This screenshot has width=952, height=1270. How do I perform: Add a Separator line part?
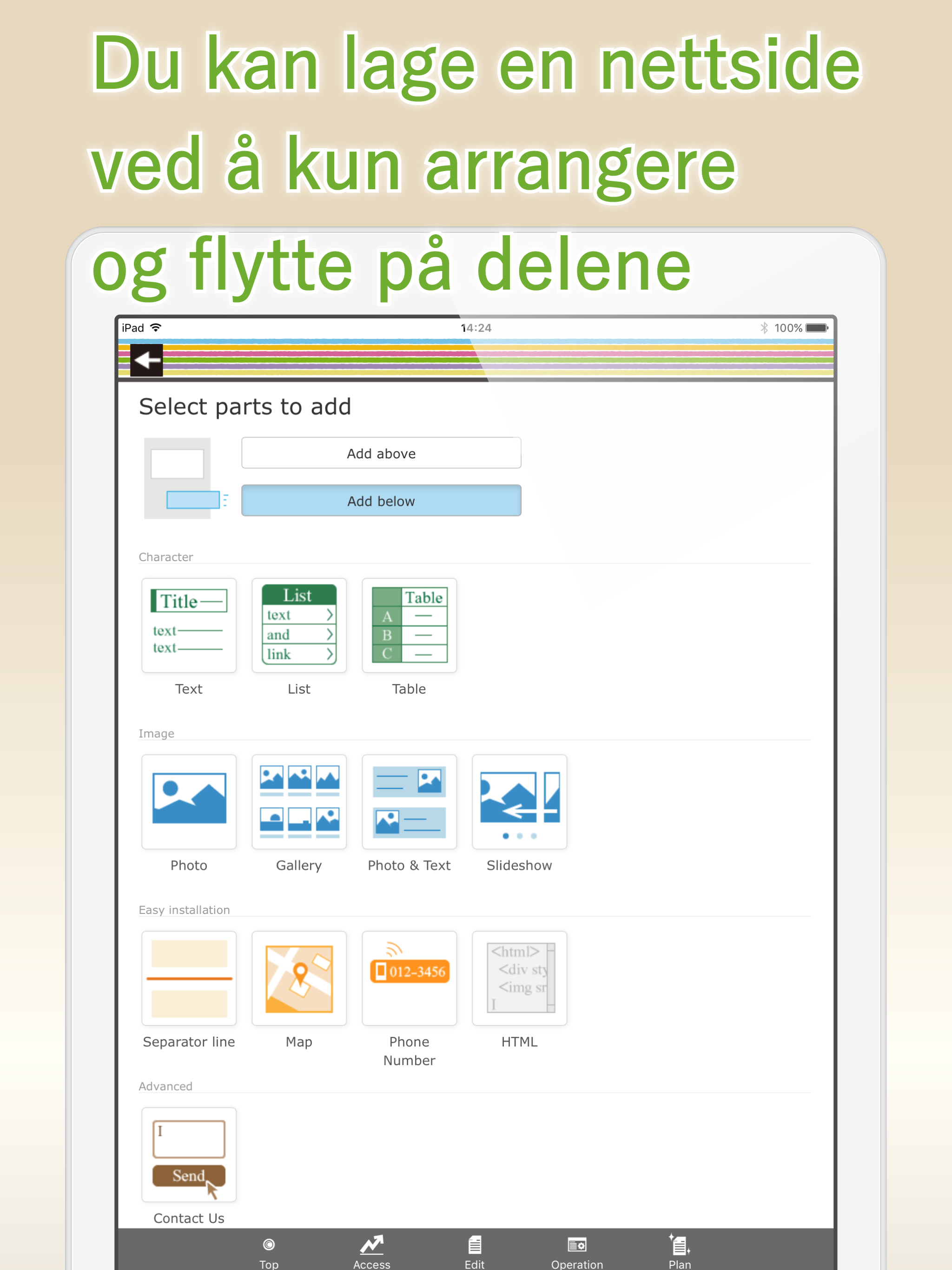point(188,978)
